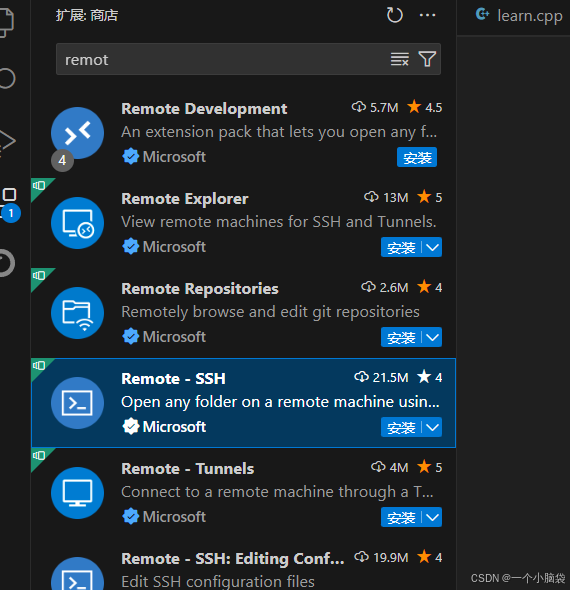Open the Remote - SSH: Editing Conf... title
Screen dimensions: 570x590
pyautogui.click(x=233, y=558)
